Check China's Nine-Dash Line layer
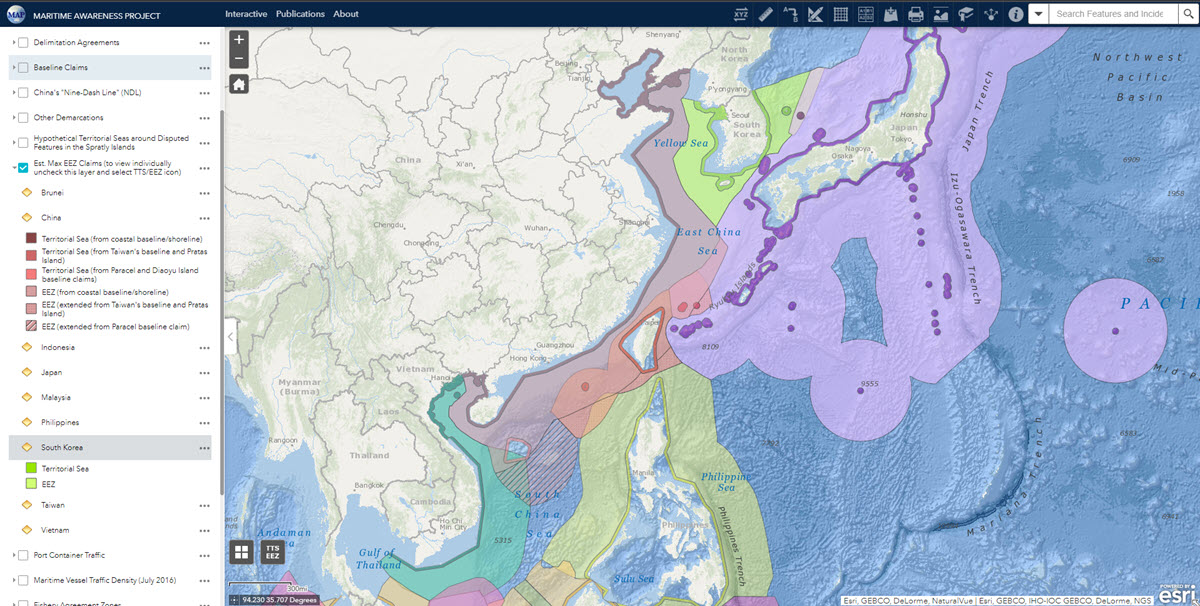 [23, 92]
